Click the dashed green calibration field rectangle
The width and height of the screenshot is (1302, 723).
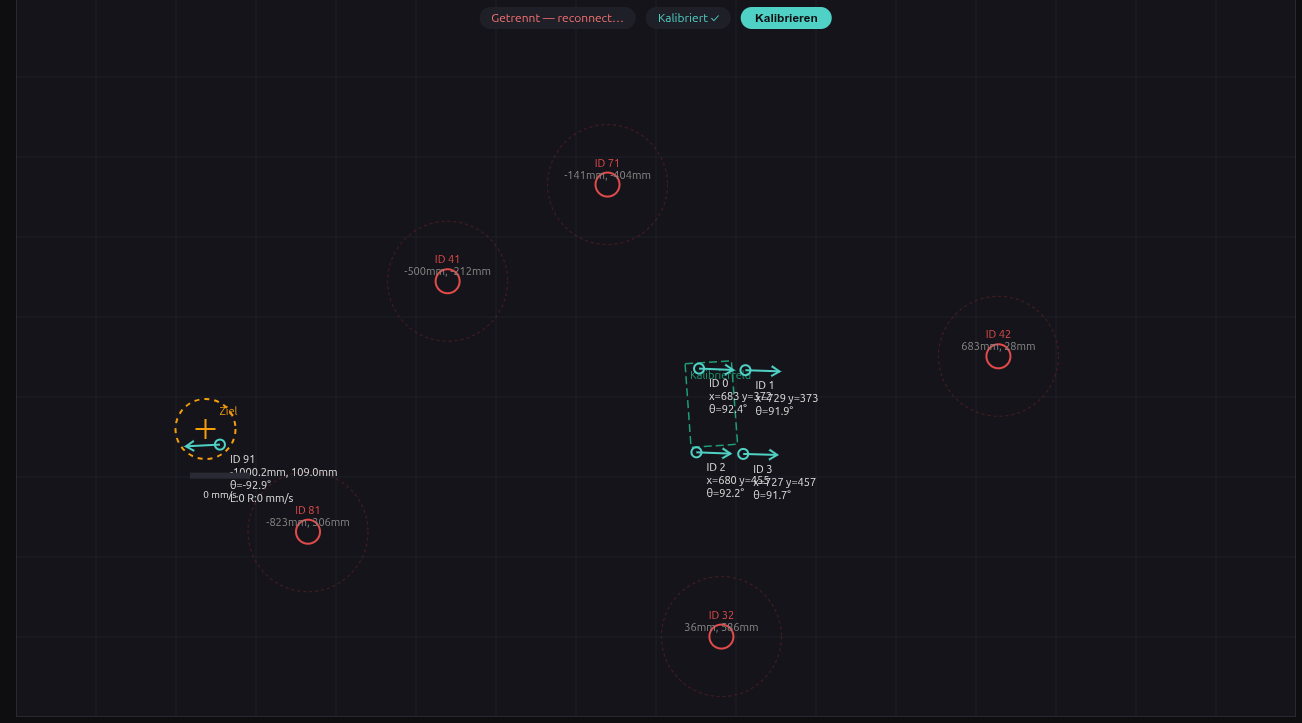click(x=711, y=404)
